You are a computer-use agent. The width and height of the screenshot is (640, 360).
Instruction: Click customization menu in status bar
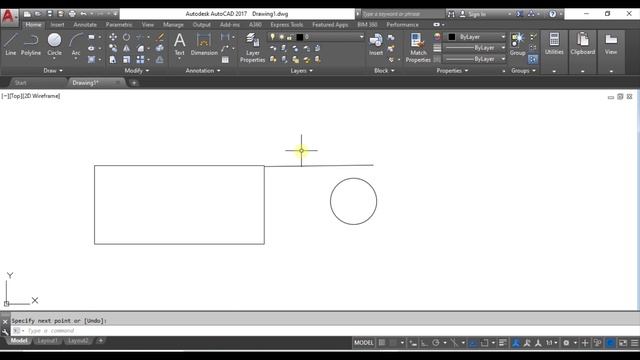click(634, 343)
